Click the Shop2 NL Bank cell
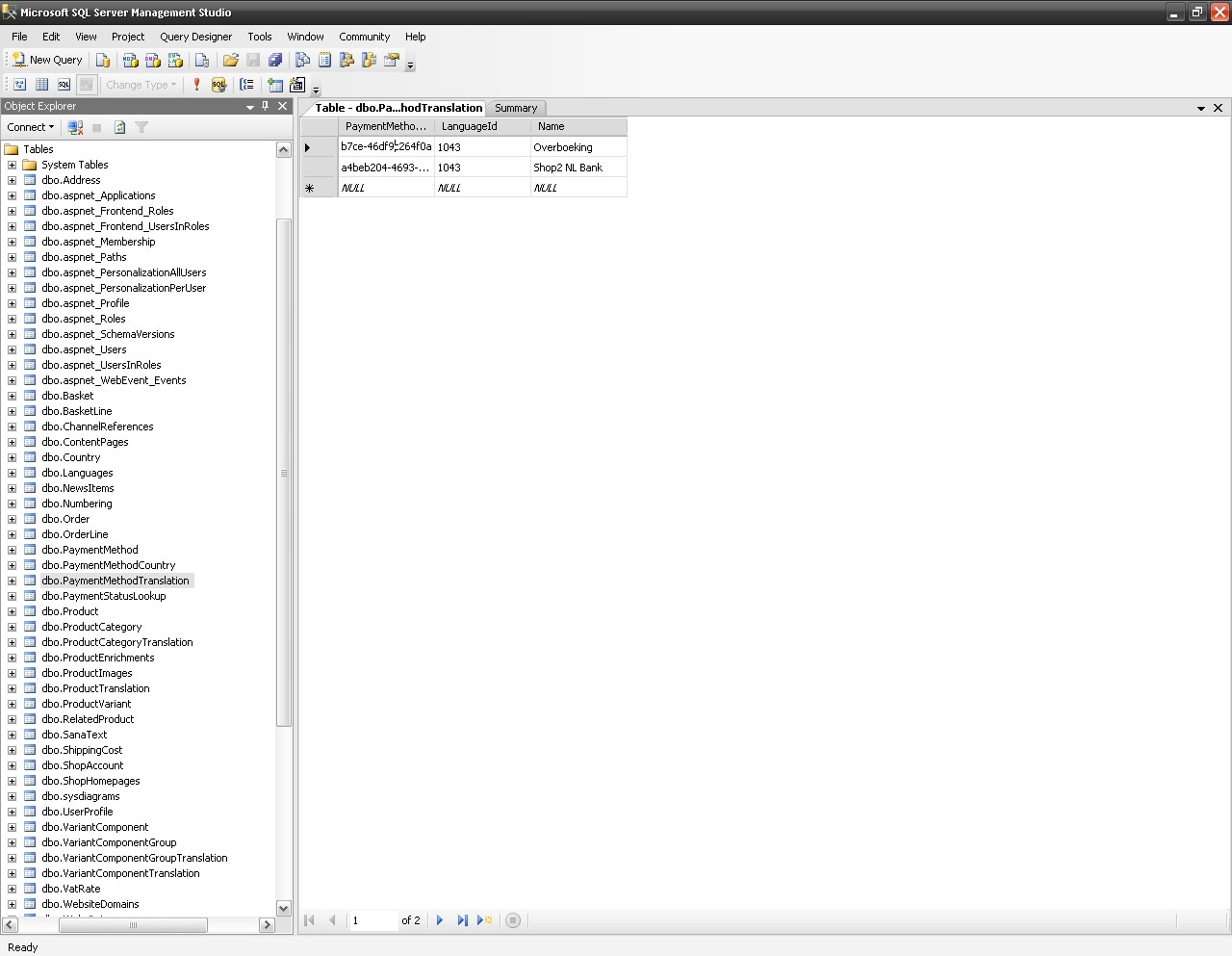Viewport: 1232px width, 956px height. [578, 168]
